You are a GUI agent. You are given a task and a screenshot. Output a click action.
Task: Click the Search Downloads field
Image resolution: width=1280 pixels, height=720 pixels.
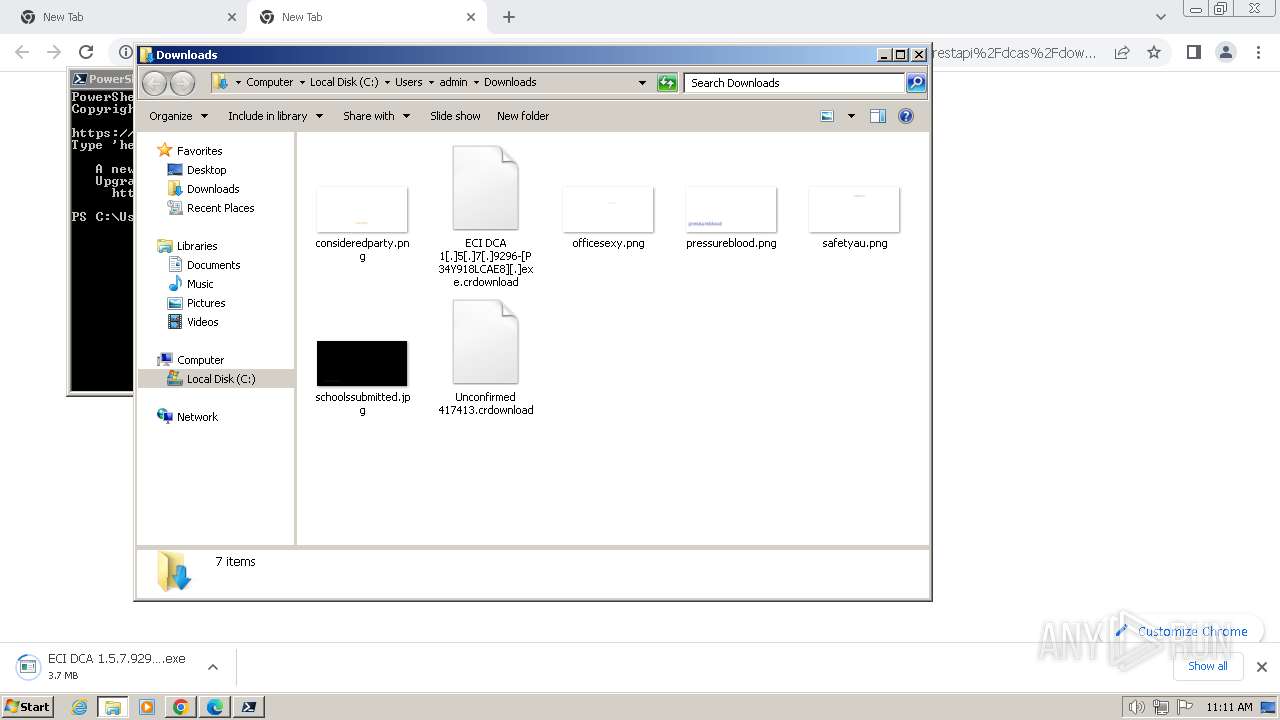(795, 83)
